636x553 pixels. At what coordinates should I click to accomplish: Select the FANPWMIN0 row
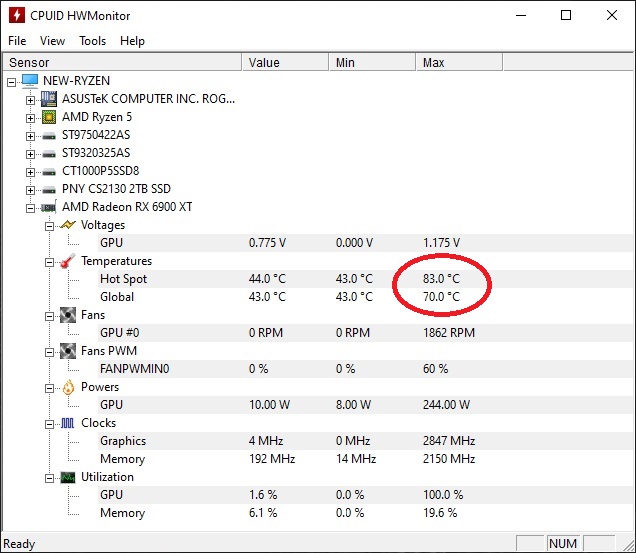pyautogui.click(x=365, y=369)
